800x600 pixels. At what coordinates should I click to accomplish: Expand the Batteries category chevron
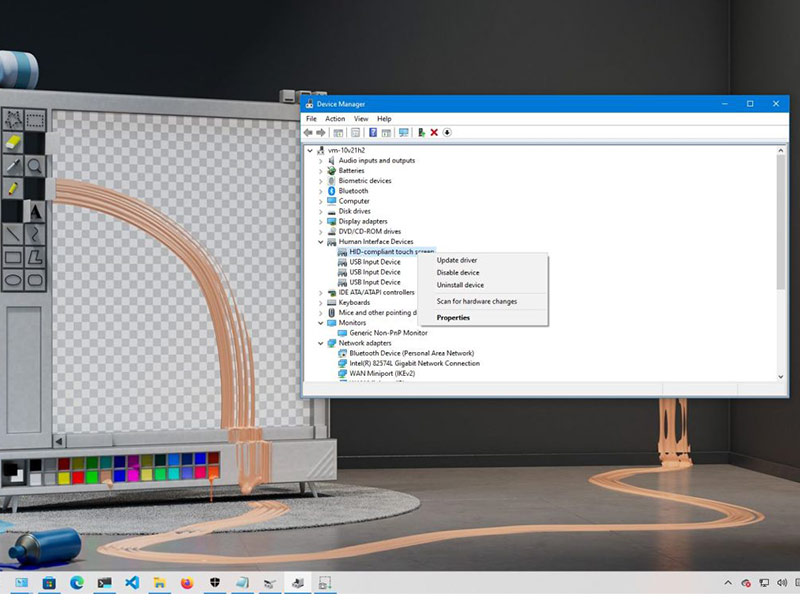click(320, 171)
